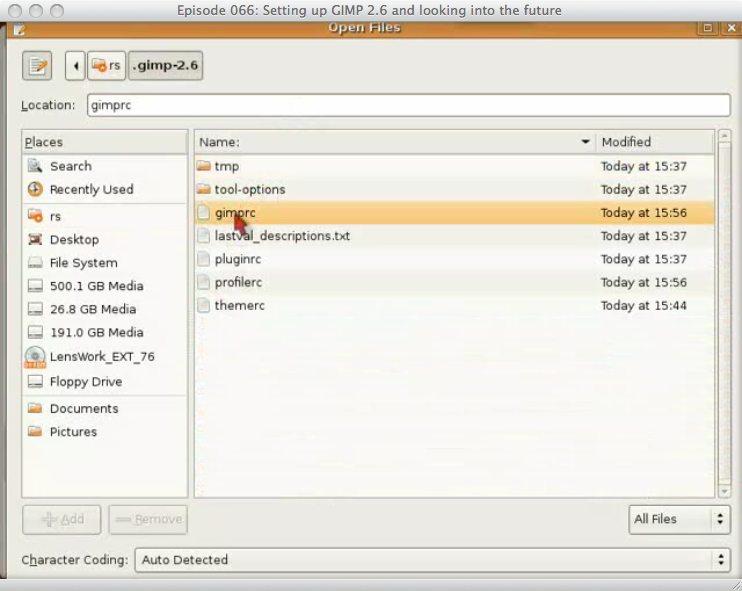Open Pictures bookmark
Image resolution: width=742 pixels, height=591 pixels.
(105, 432)
